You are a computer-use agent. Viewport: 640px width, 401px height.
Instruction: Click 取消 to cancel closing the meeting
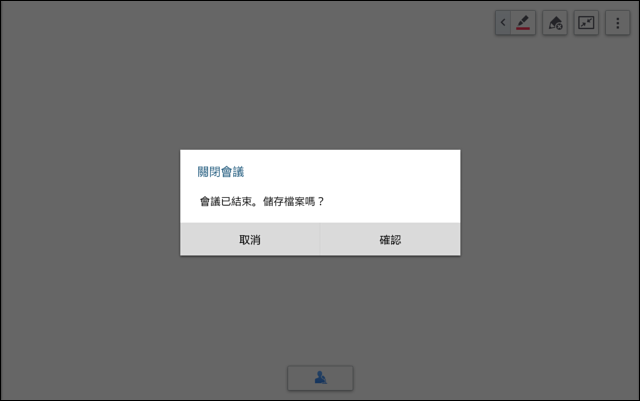pos(250,240)
